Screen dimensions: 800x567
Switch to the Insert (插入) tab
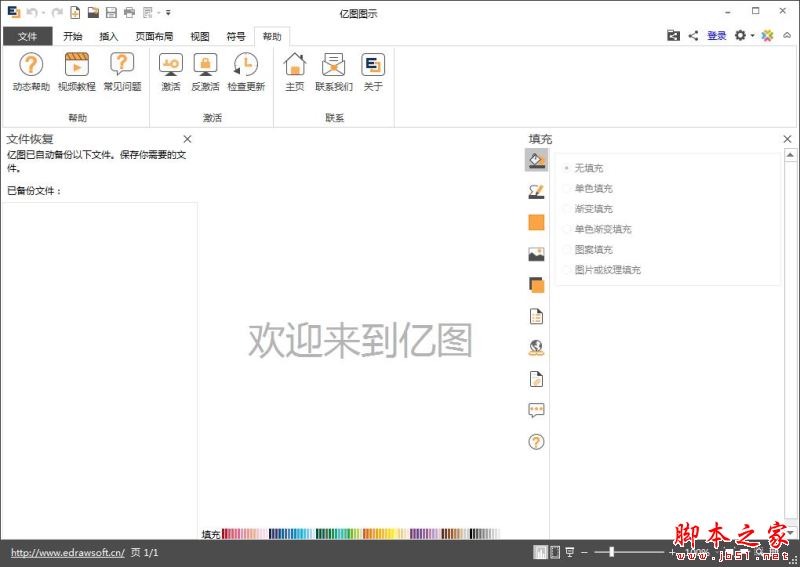point(109,36)
